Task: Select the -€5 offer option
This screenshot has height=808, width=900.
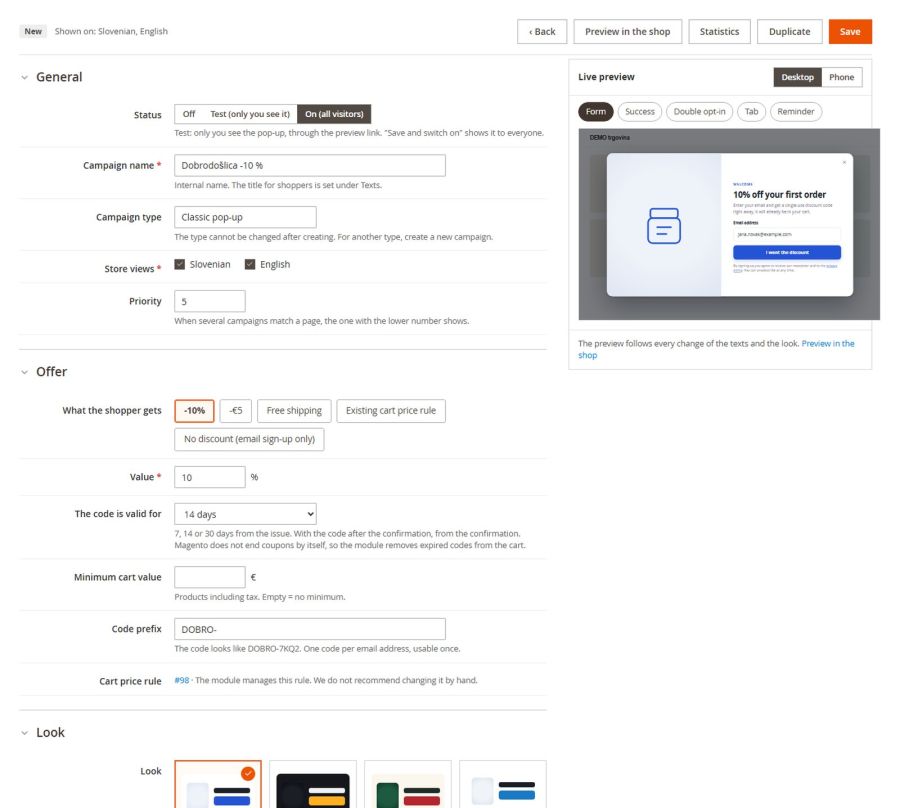Action: 235,411
